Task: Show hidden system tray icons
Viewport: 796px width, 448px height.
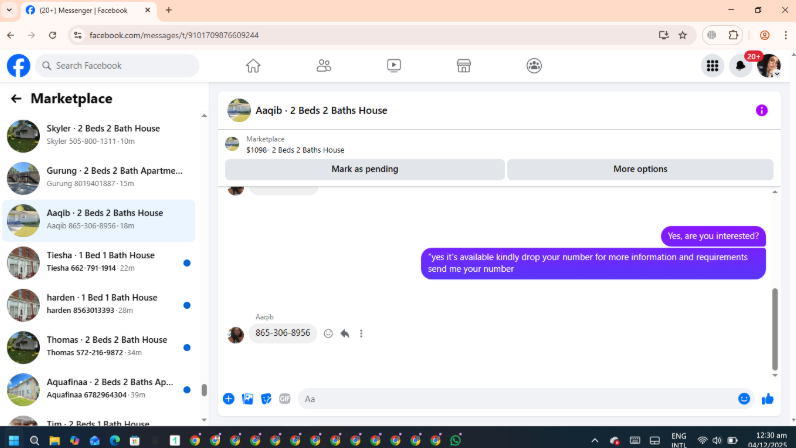Action: (x=594, y=440)
